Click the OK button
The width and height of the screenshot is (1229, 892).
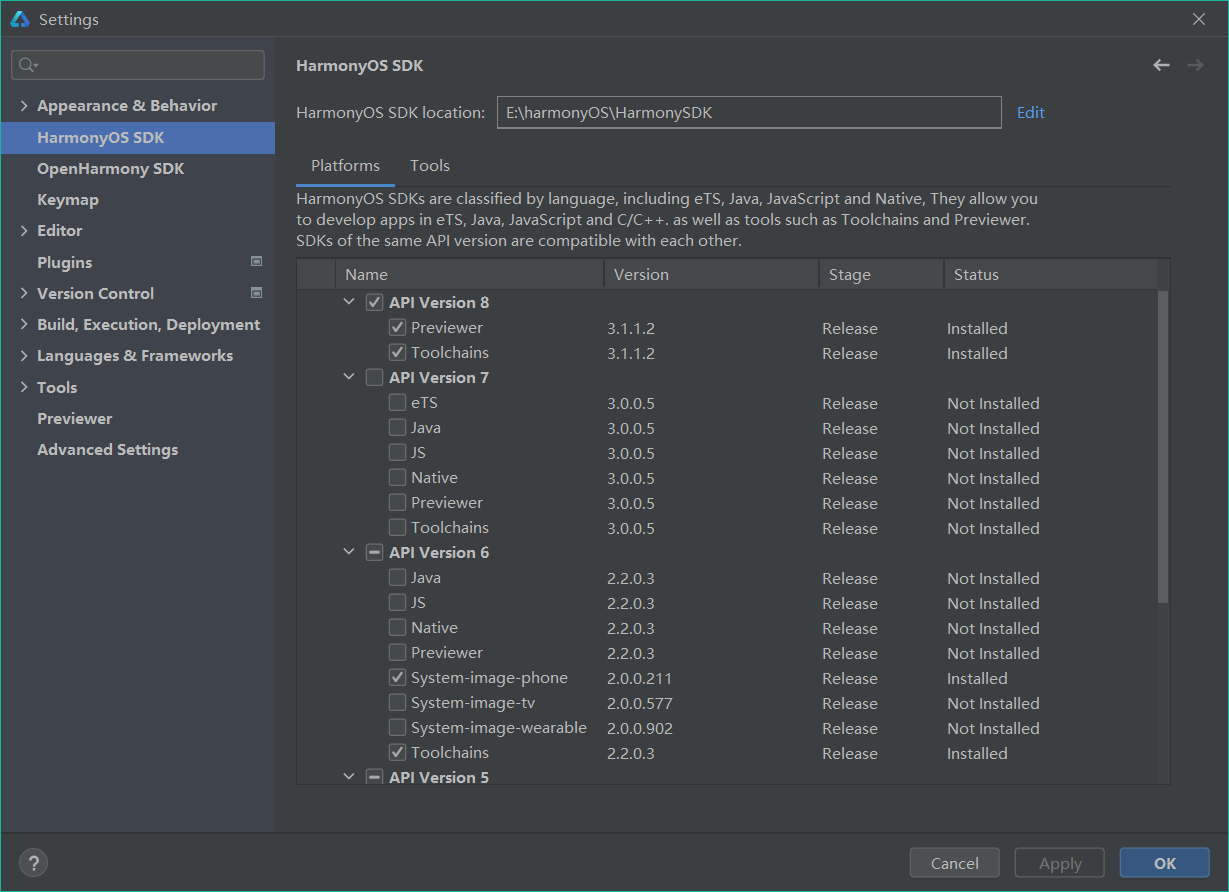click(x=1165, y=863)
